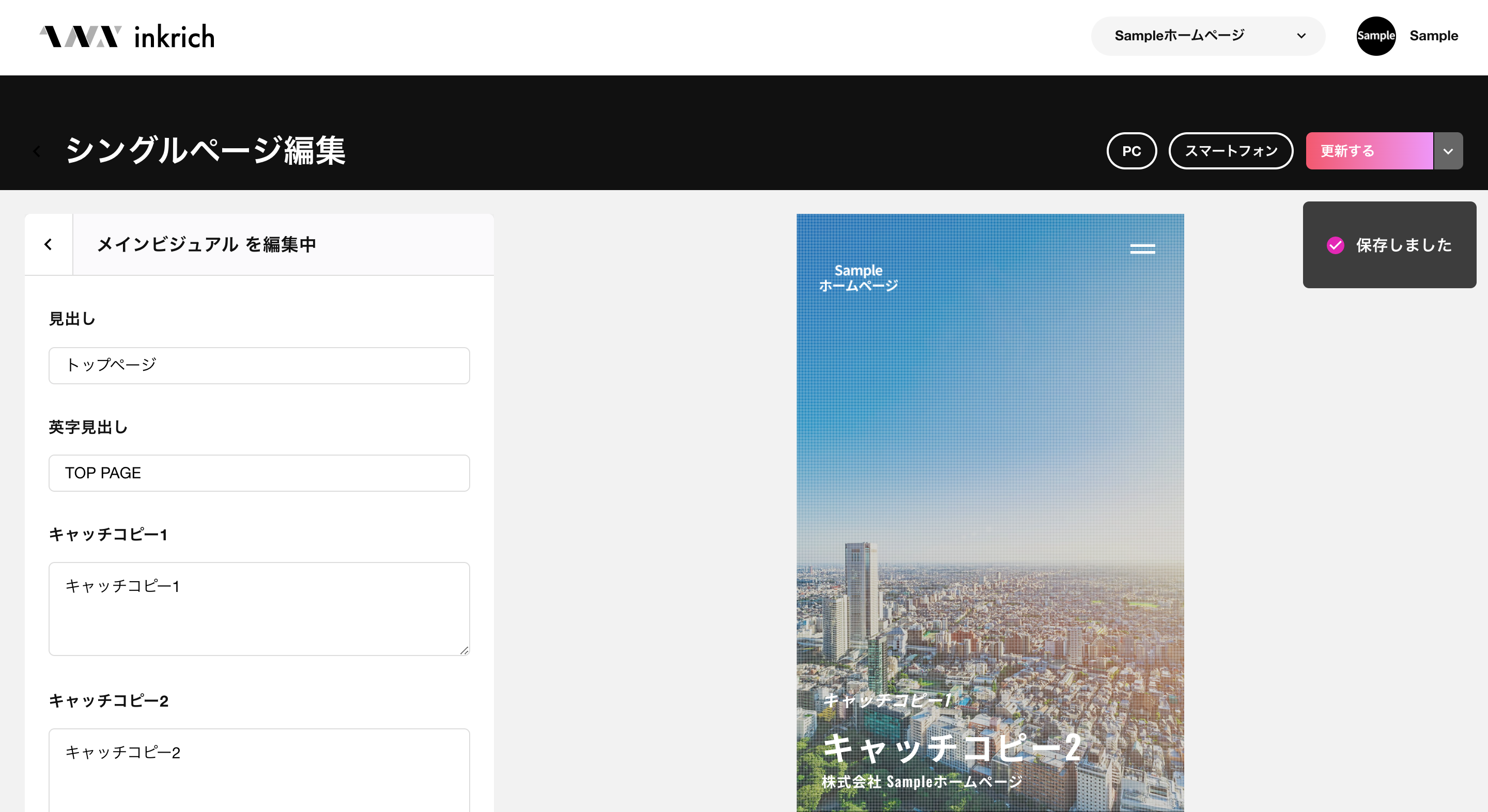This screenshot has width=1488, height=812.
Task: Click the キャッチコピー2 headline in preview
Action: coord(951,747)
